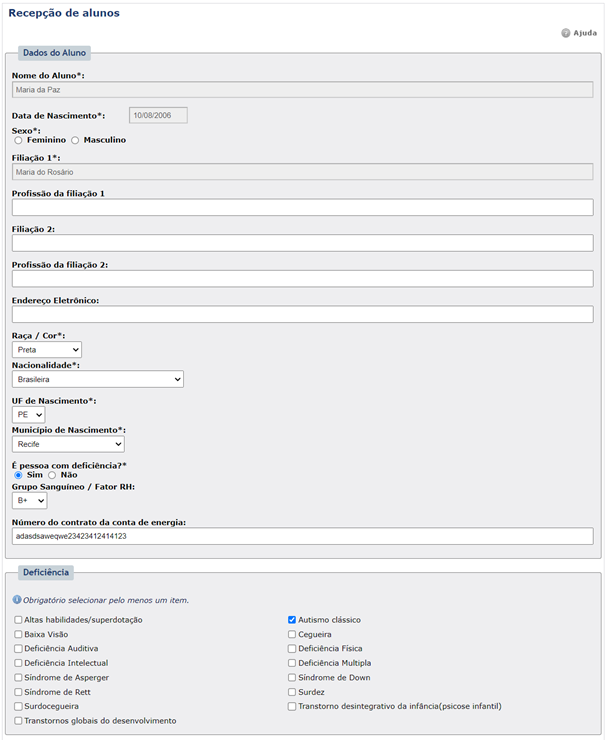Check Altas habilidades/superdotação option
Screen dimensions: 605x740
click(18, 620)
